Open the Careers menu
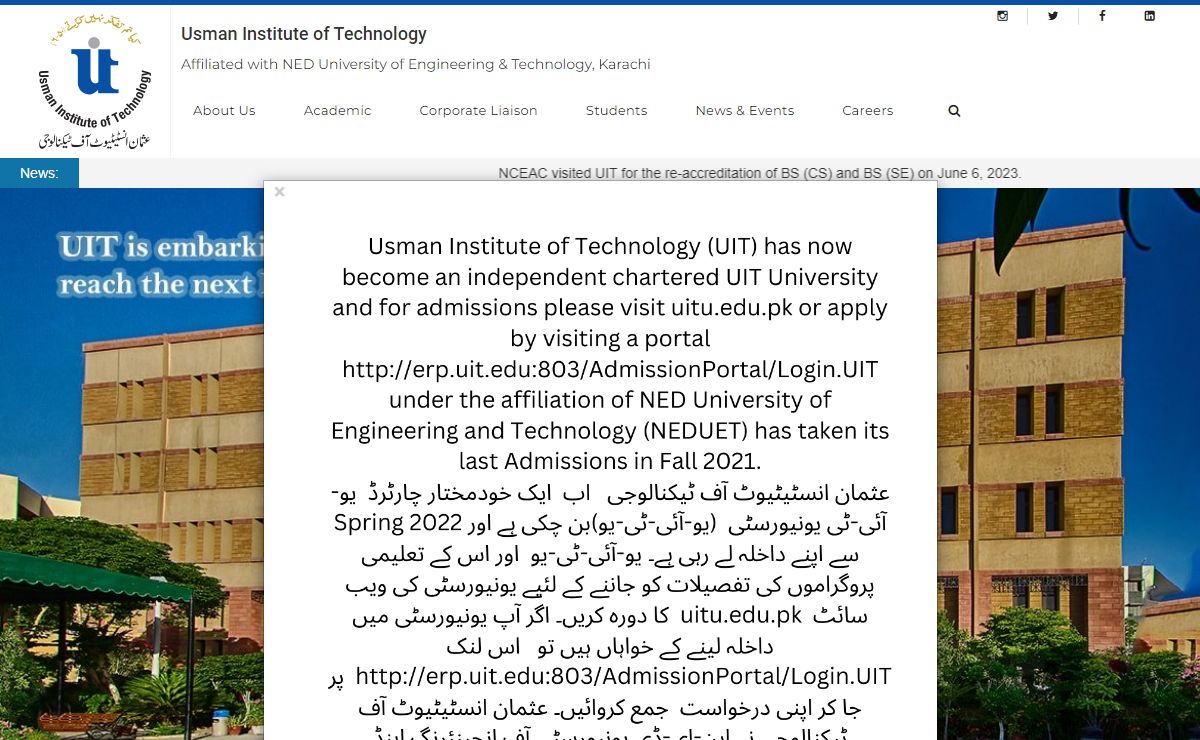1200x740 pixels. 867,111
